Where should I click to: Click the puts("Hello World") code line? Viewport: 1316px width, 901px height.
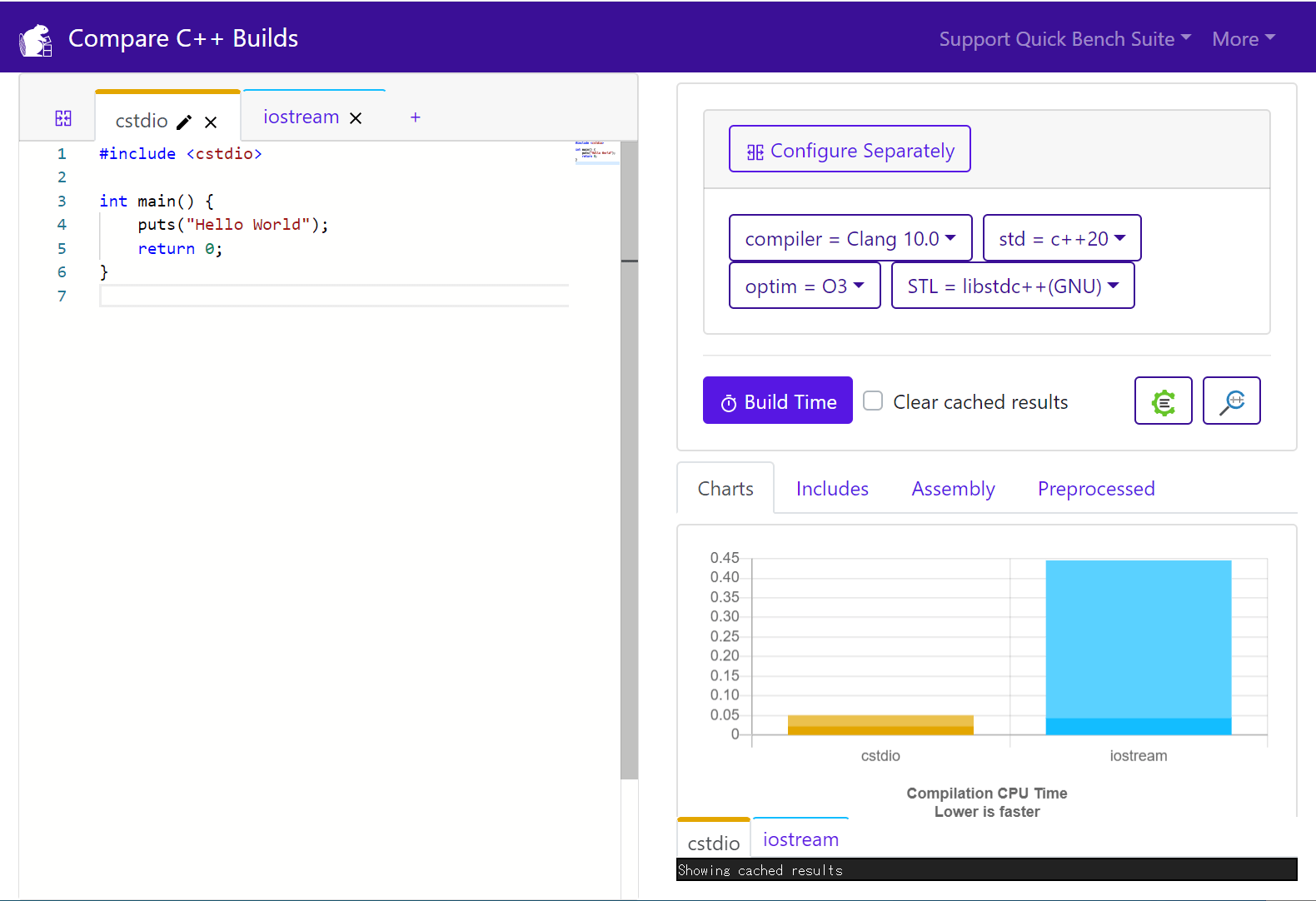[x=233, y=225]
